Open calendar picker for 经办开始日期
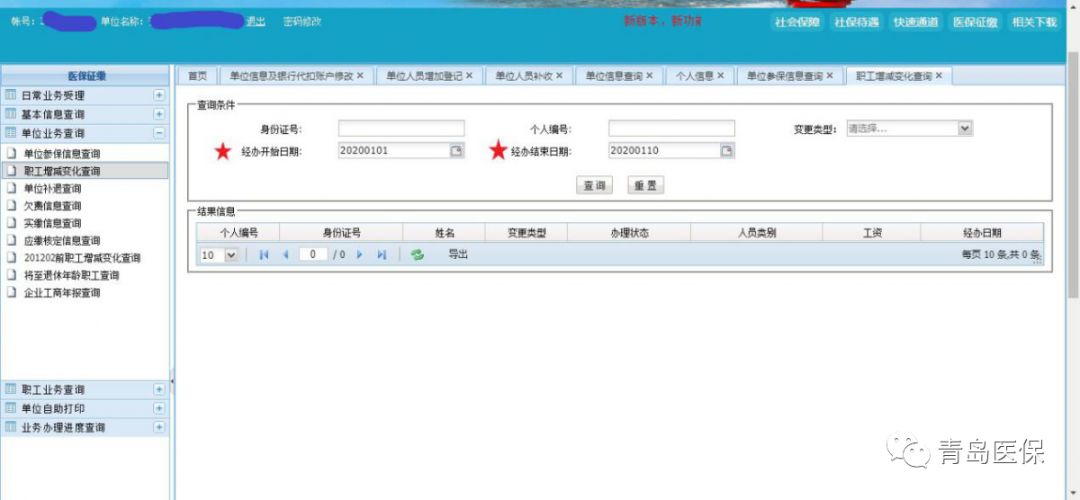The image size is (1080, 500). tap(456, 151)
